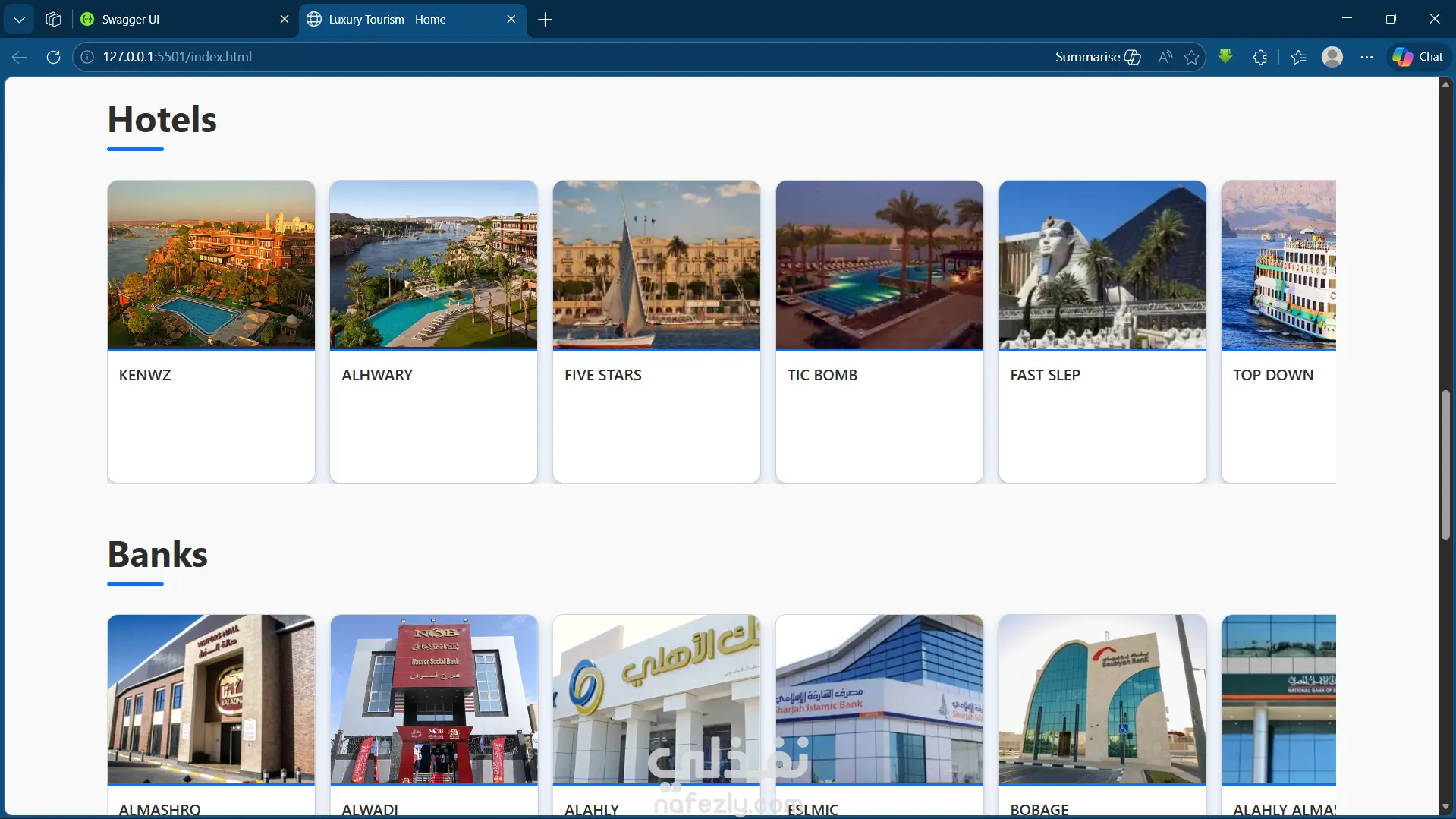The height and width of the screenshot is (819, 1456).
Task: View site information icon in address bar
Action: (88, 57)
